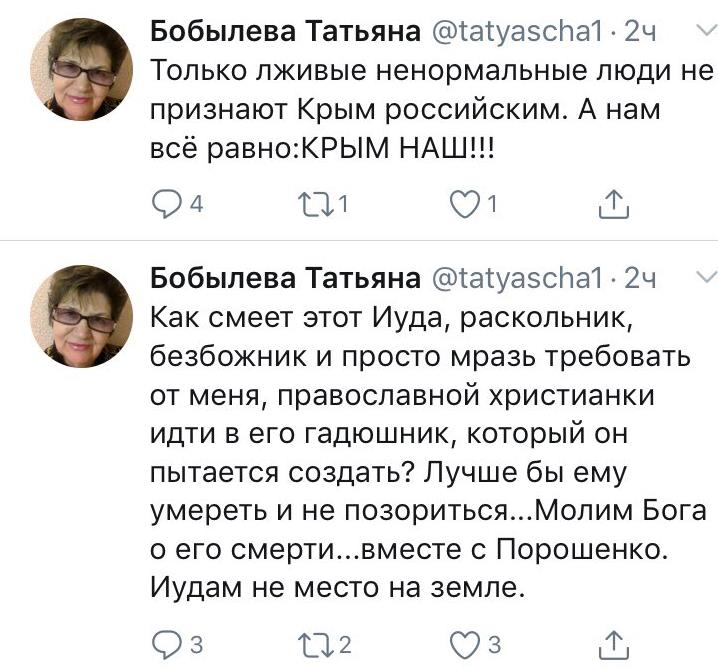Open the first tweet's chevron menu
718x669 pixels.
click(703, 32)
